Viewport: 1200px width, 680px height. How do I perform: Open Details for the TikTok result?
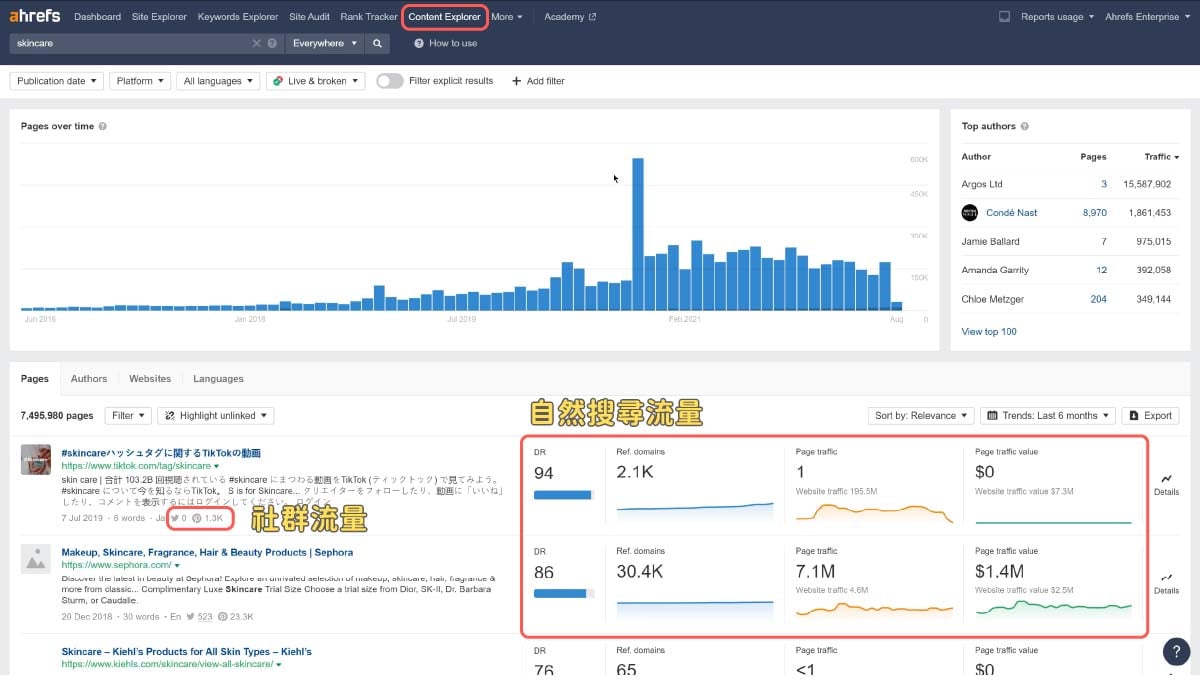click(x=1166, y=484)
